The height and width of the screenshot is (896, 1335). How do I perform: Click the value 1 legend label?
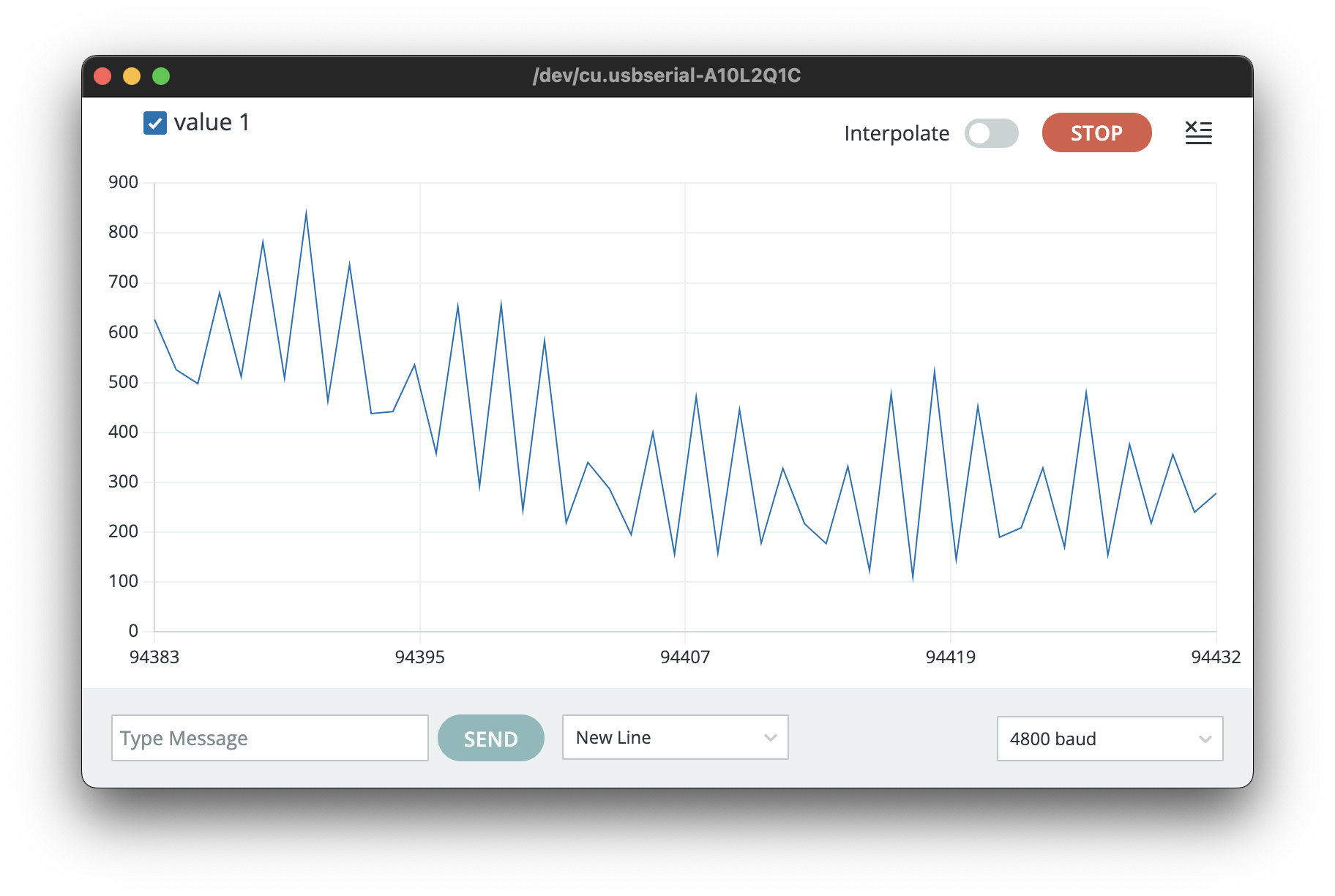(212, 122)
